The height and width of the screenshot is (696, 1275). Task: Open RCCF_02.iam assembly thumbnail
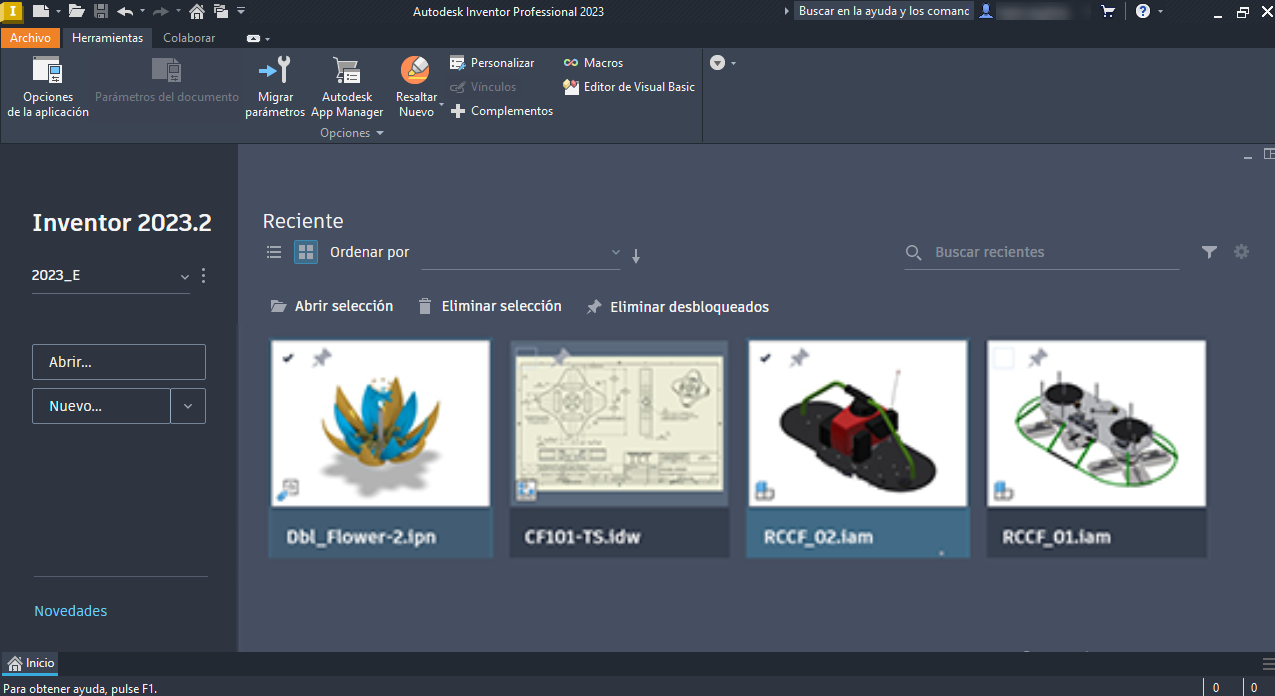(x=858, y=423)
